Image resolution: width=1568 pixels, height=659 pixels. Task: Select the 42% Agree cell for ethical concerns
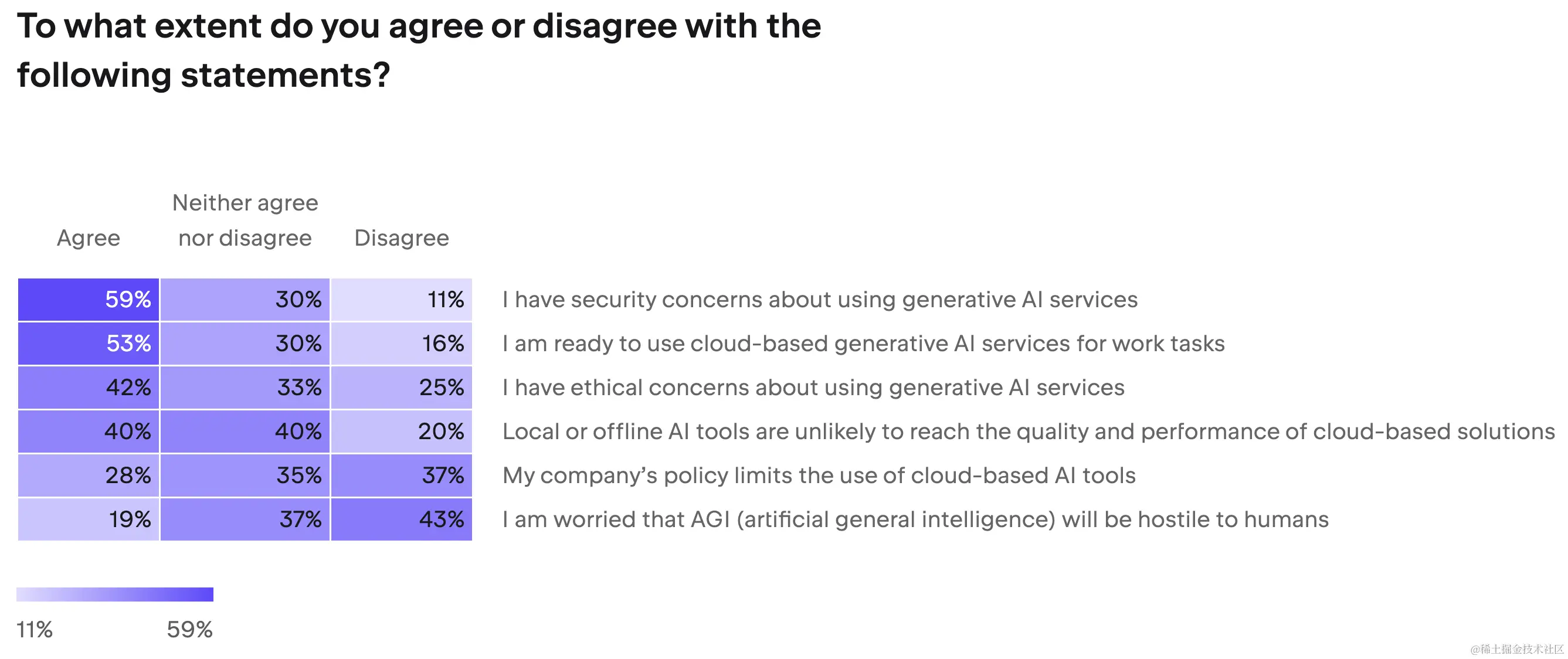coord(89,388)
